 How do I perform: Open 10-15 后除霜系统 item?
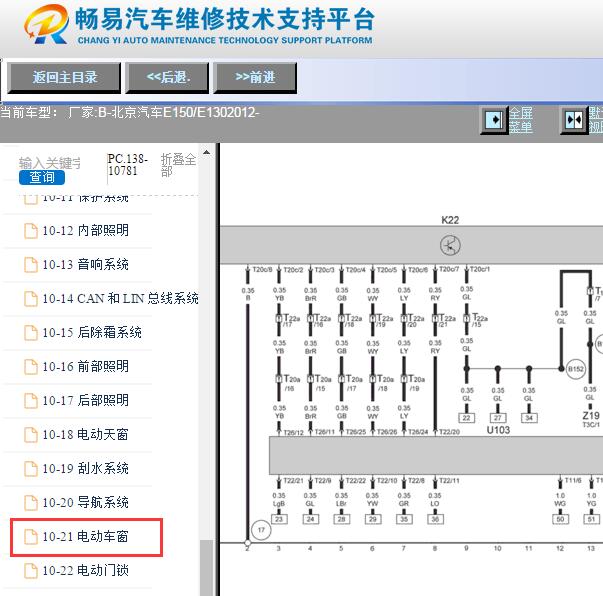point(92,332)
